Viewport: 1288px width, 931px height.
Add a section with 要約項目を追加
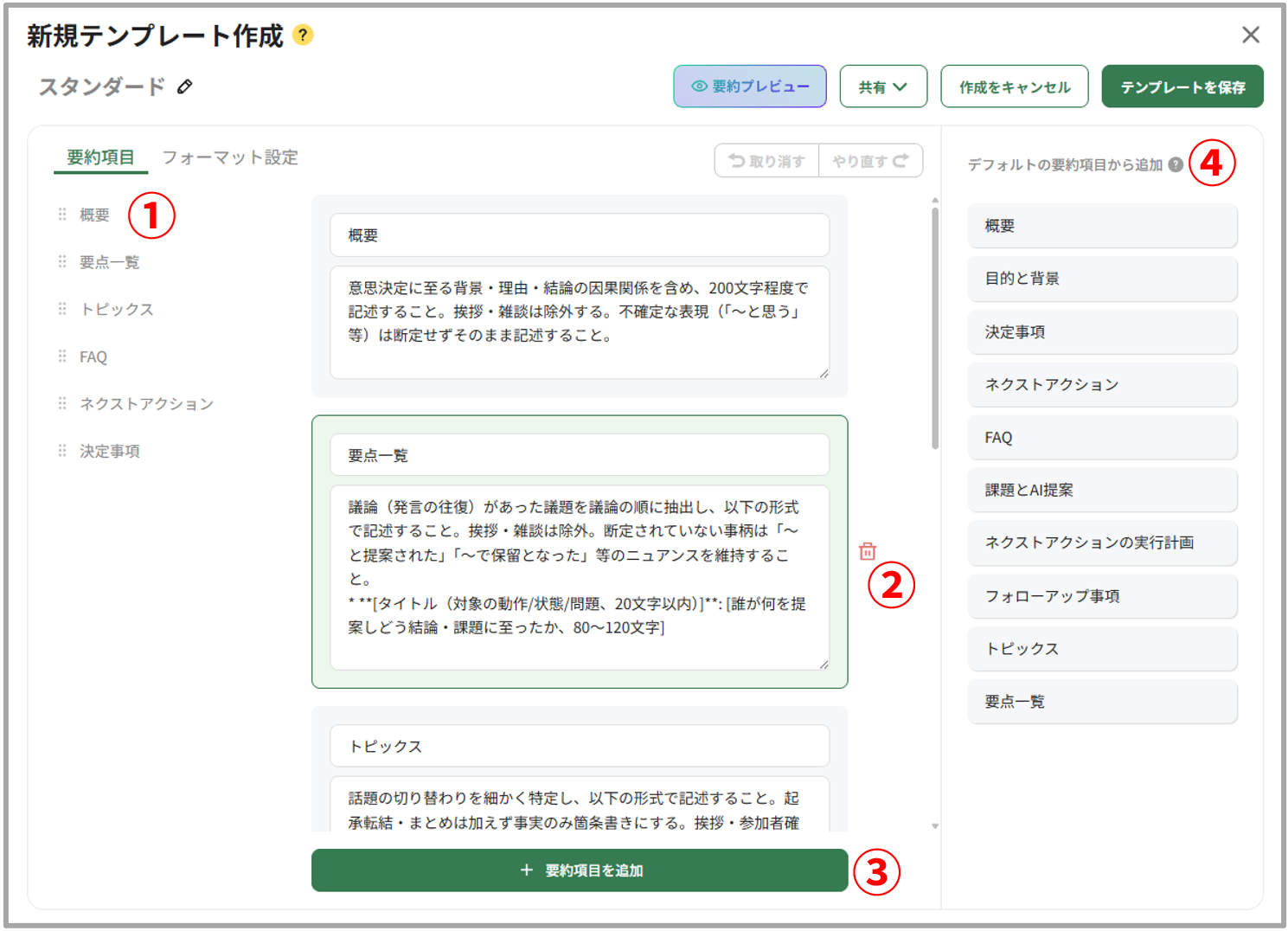580,870
